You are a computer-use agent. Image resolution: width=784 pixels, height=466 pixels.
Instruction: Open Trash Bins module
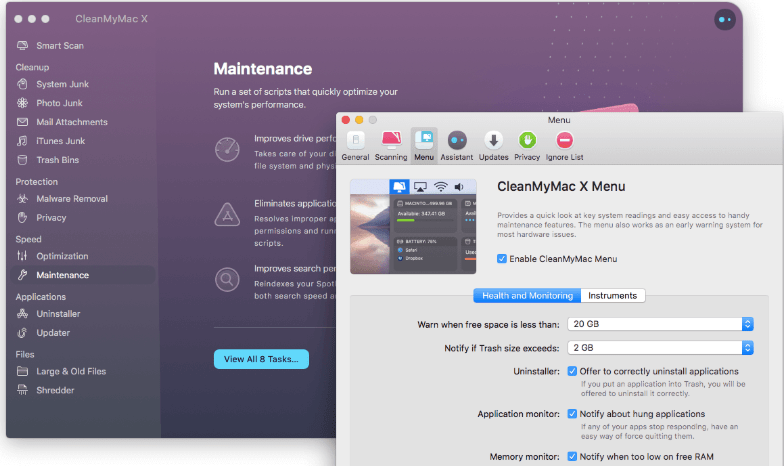click(58, 160)
